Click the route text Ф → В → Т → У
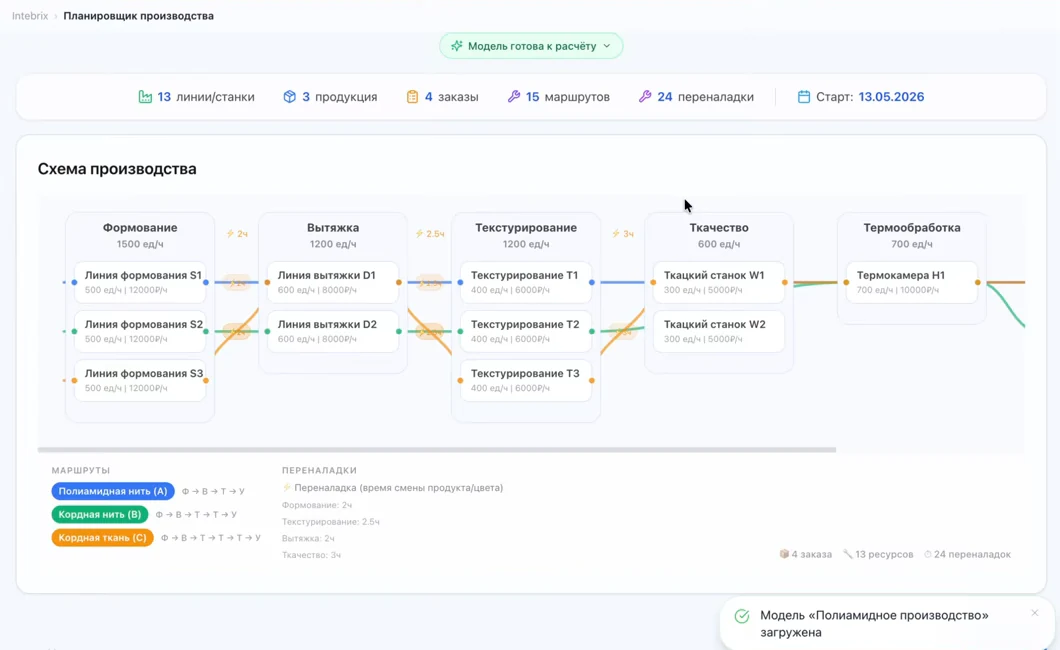 tap(213, 491)
